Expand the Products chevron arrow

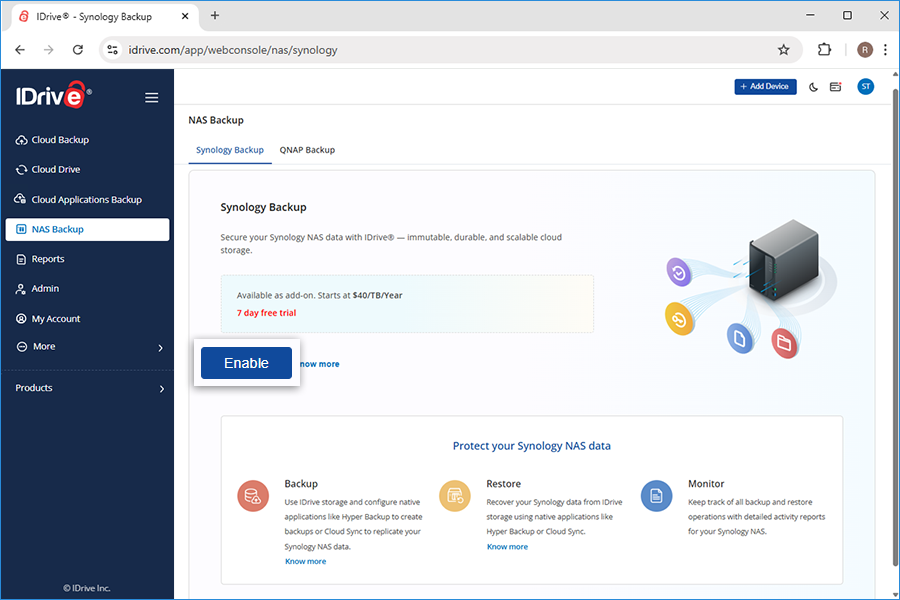pyautogui.click(x=162, y=389)
